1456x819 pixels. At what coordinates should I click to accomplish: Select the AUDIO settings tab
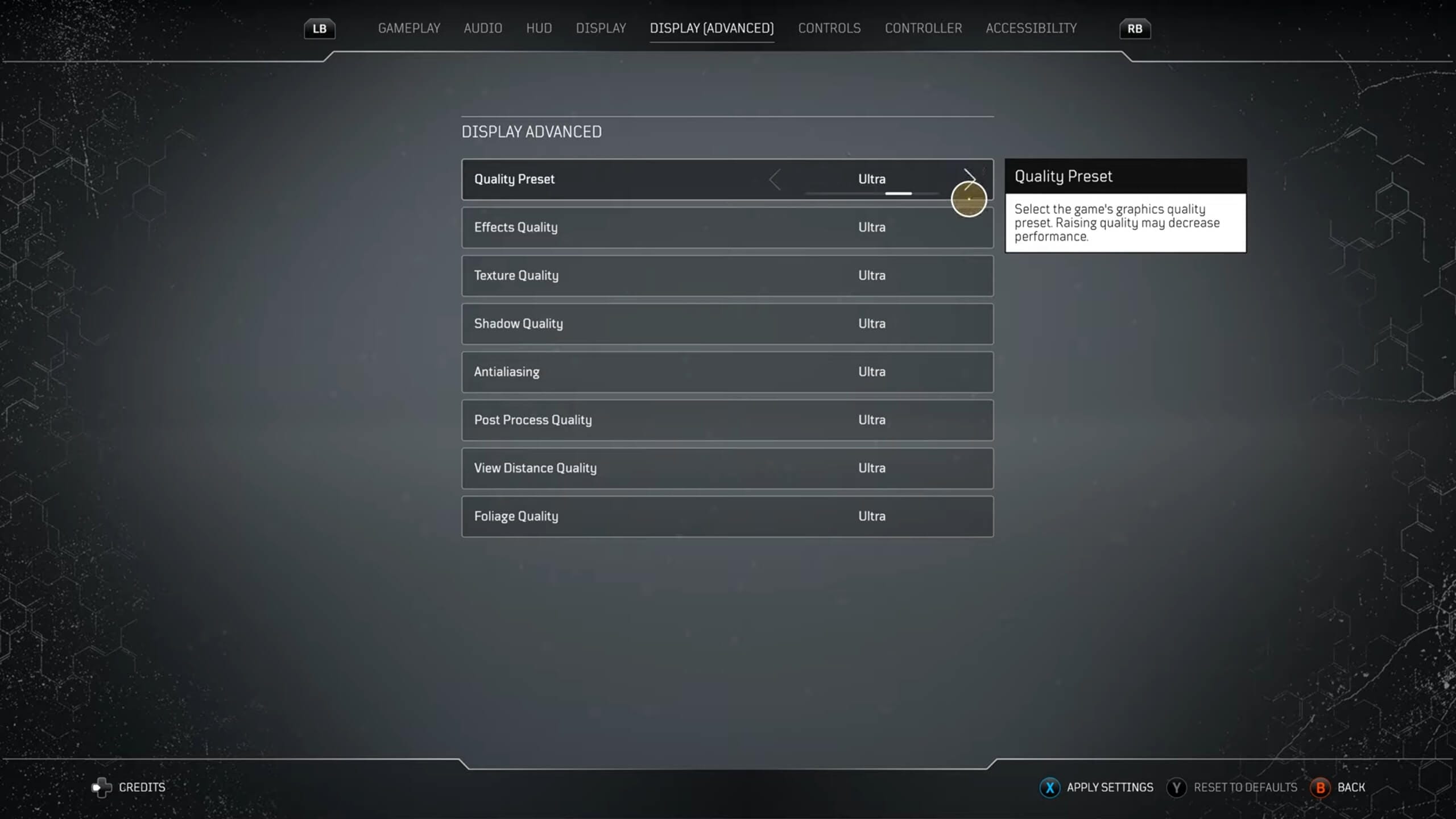(483, 28)
